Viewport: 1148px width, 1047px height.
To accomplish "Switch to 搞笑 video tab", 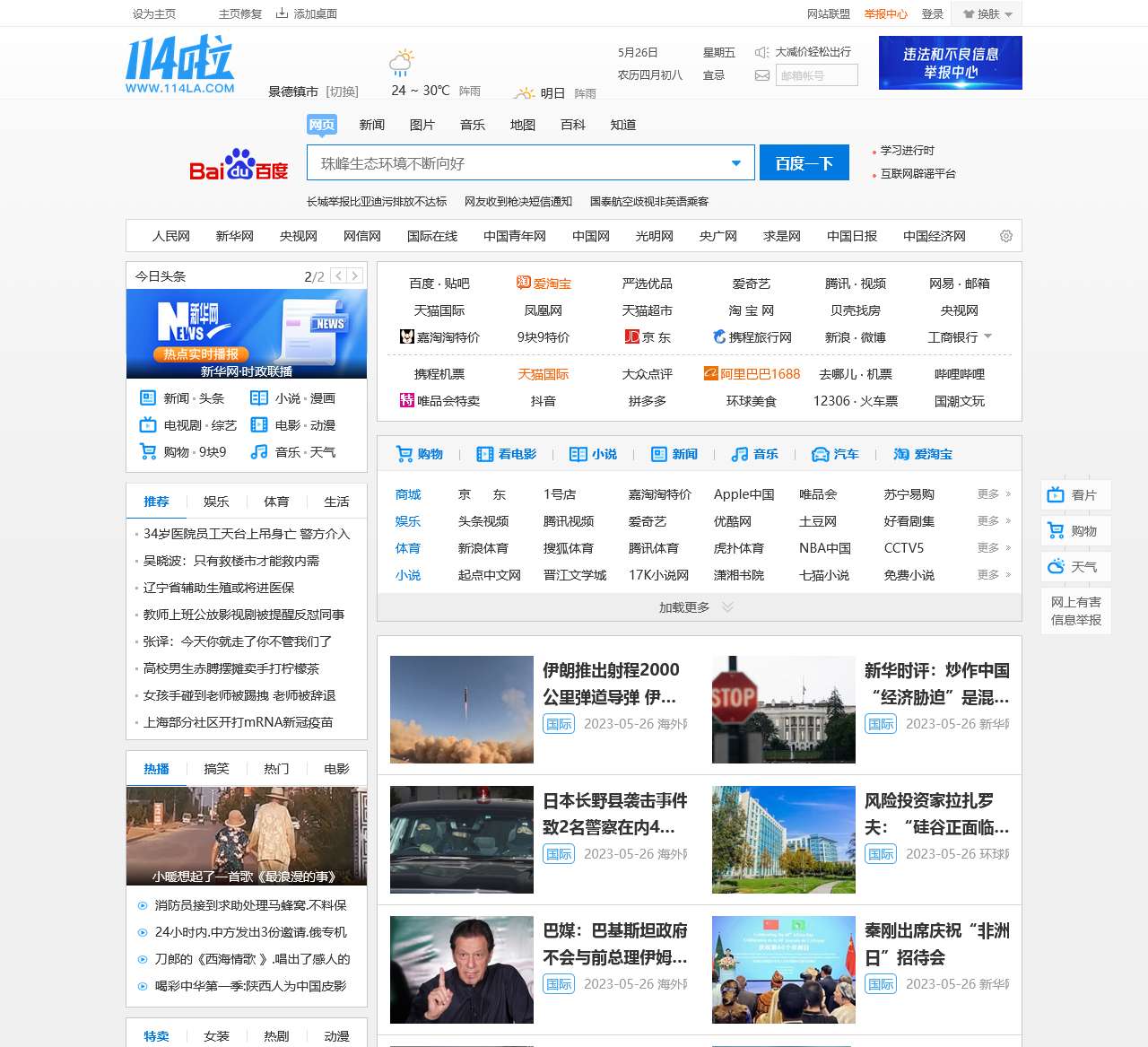I will [216, 769].
